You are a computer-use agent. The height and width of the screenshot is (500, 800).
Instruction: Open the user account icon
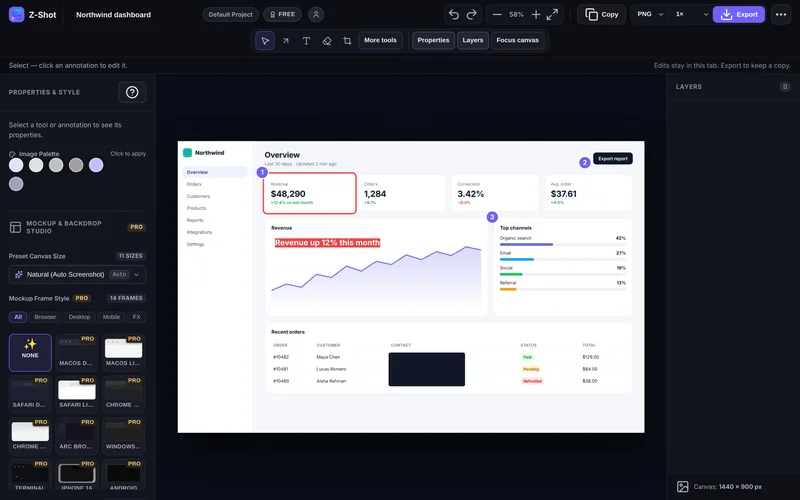[x=316, y=14]
